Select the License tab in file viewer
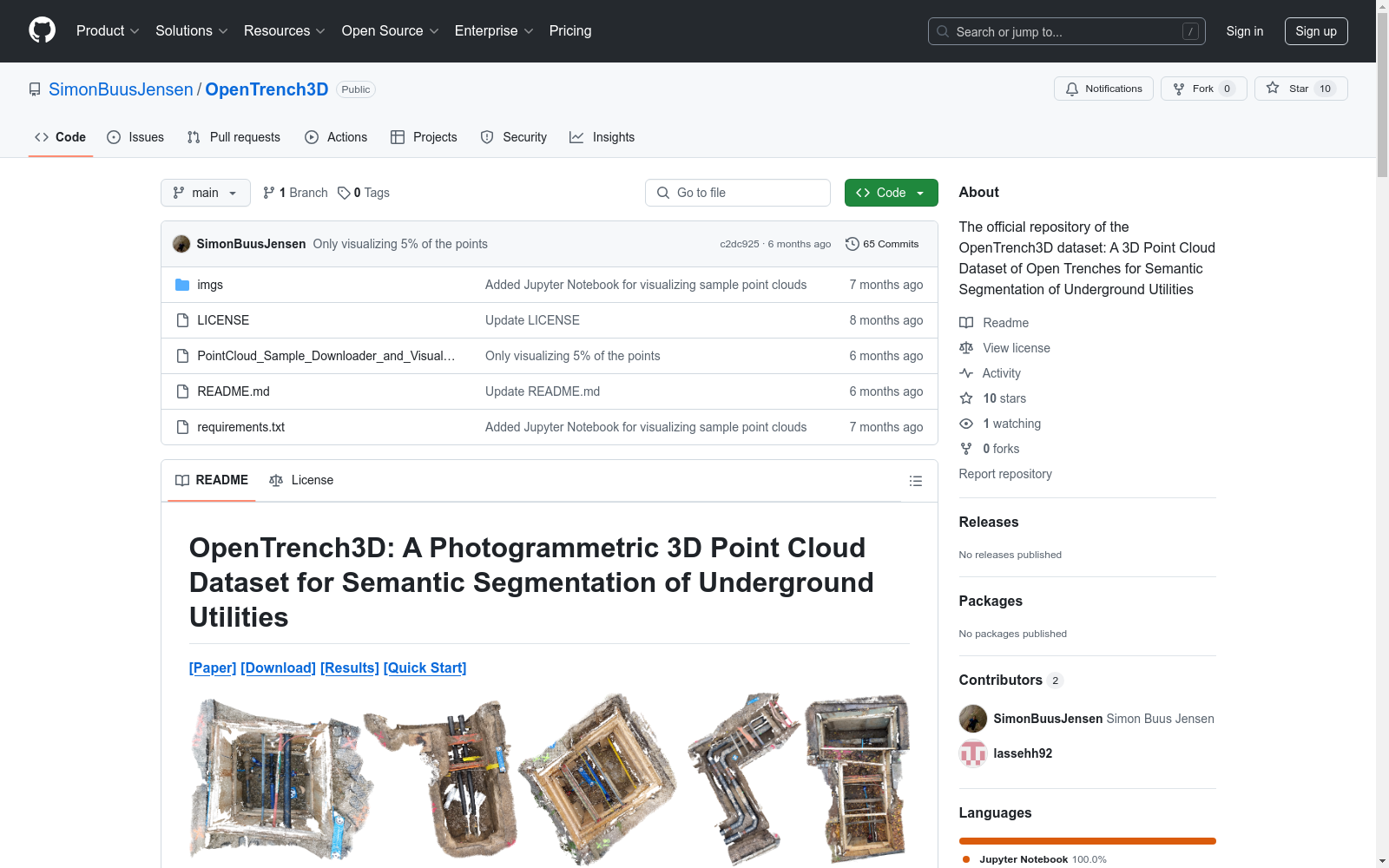Image resolution: width=1389 pixels, height=868 pixels. 301,480
